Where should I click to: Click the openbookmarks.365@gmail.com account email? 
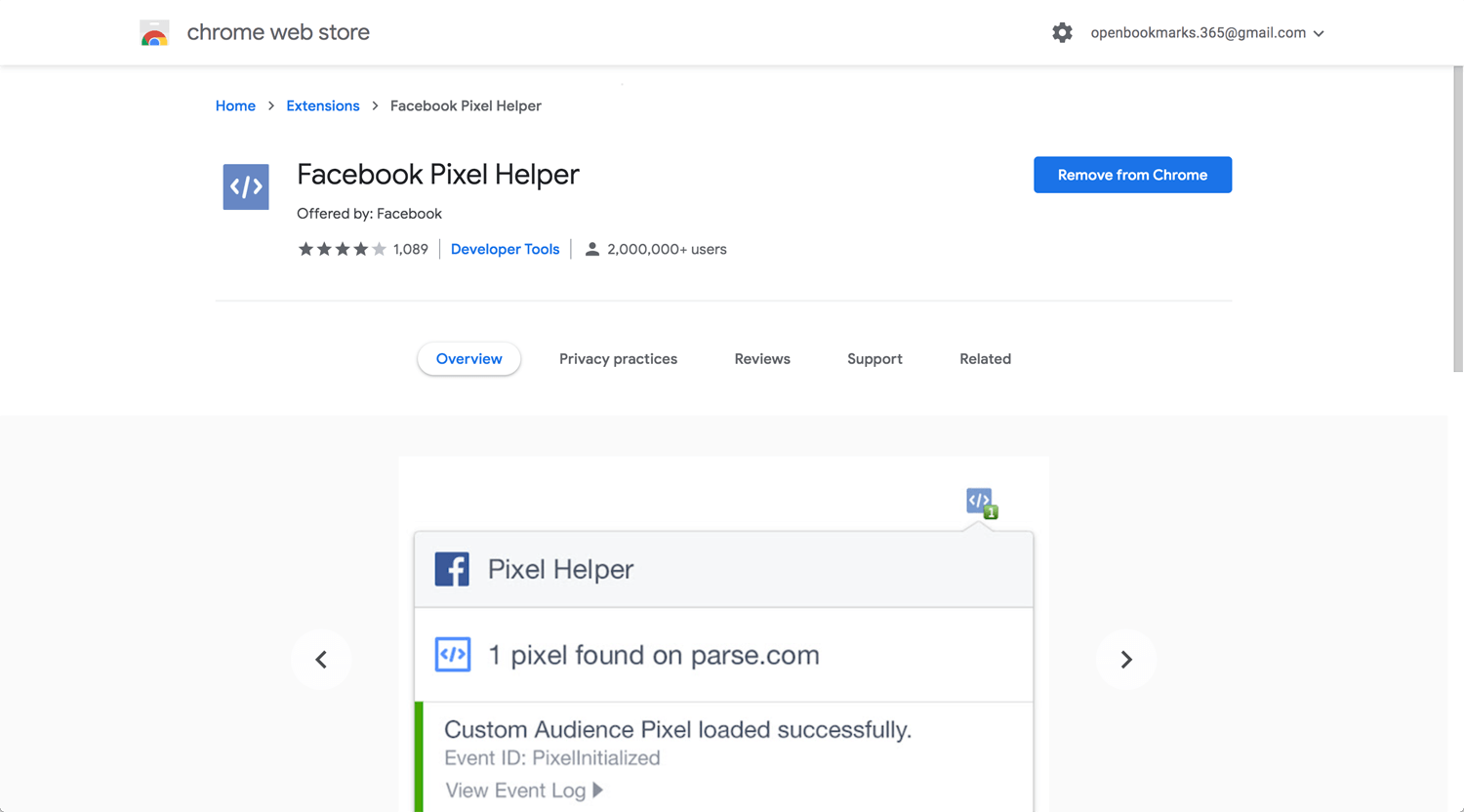[1198, 33]
